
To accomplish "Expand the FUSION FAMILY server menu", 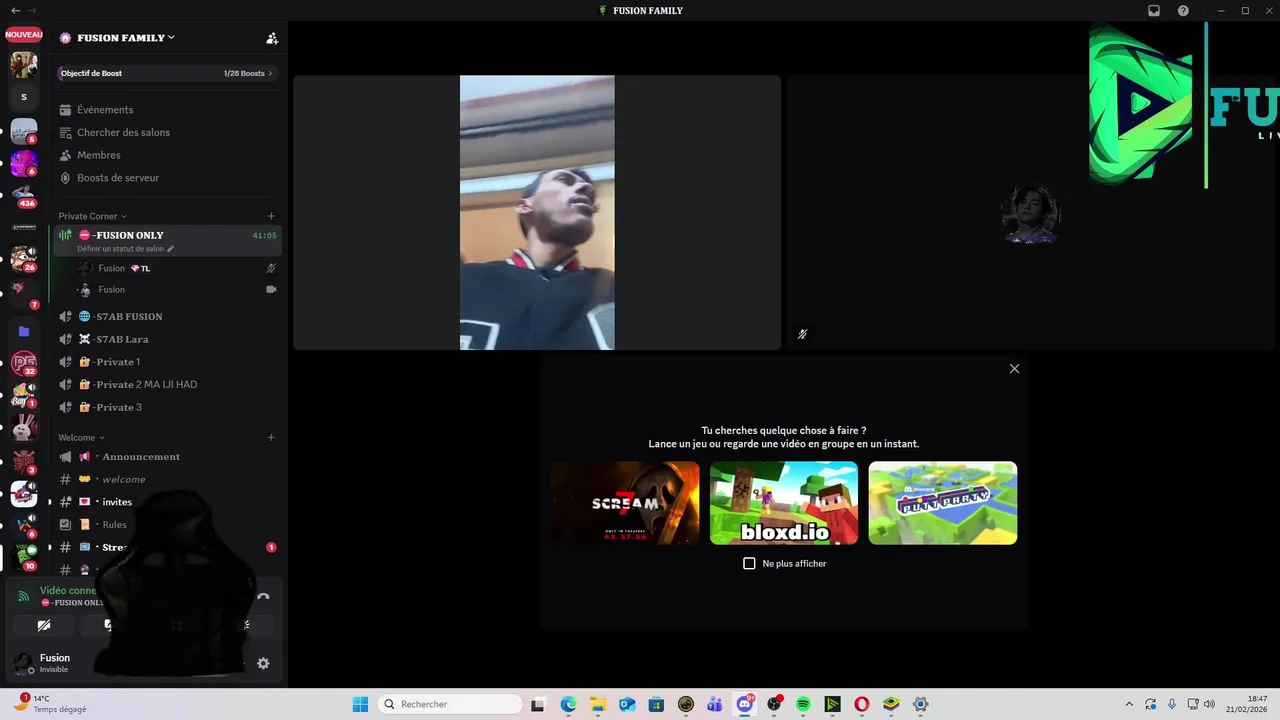I will pos(126,38).
